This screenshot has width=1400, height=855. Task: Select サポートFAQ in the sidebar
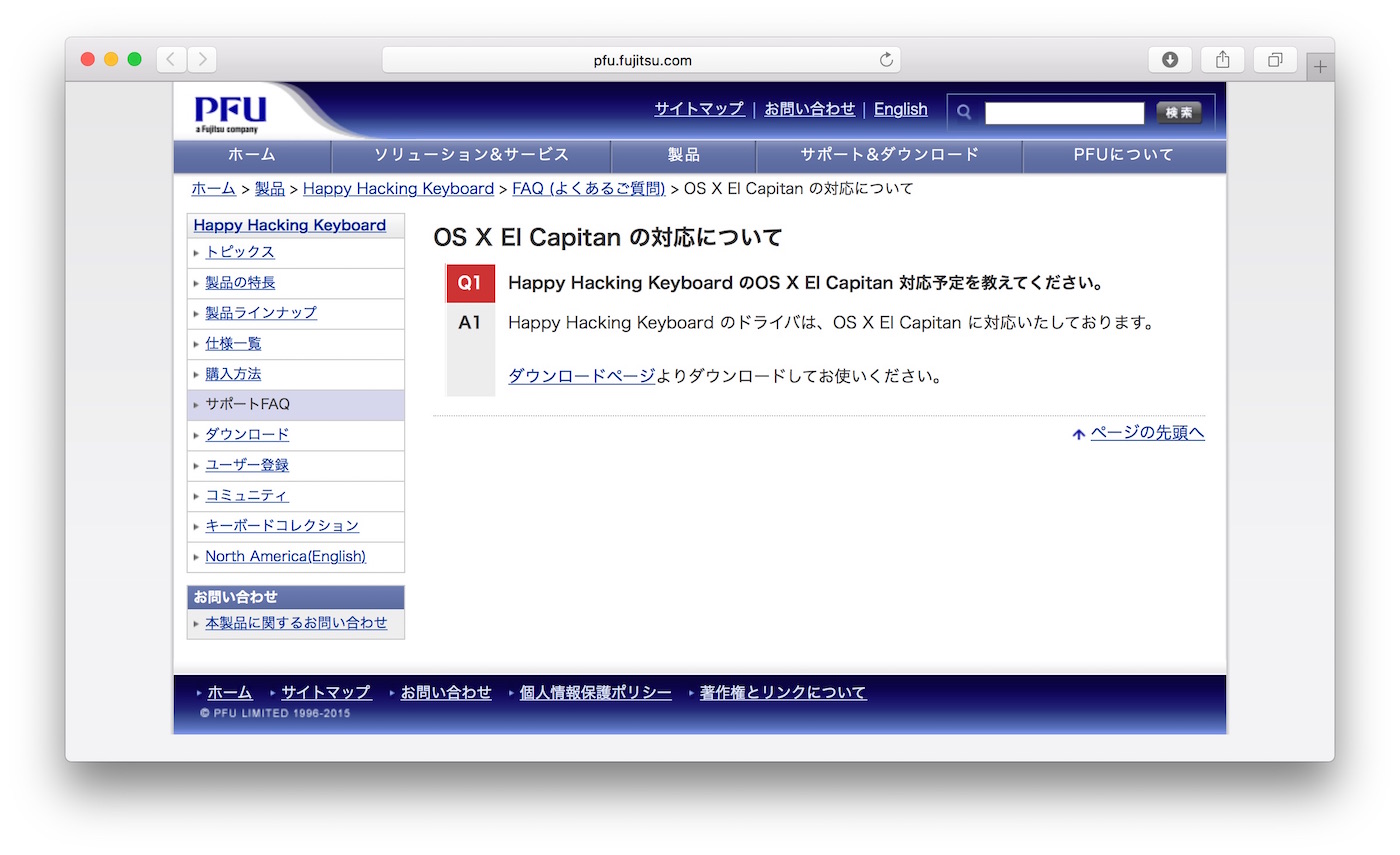tap(296, 404)
